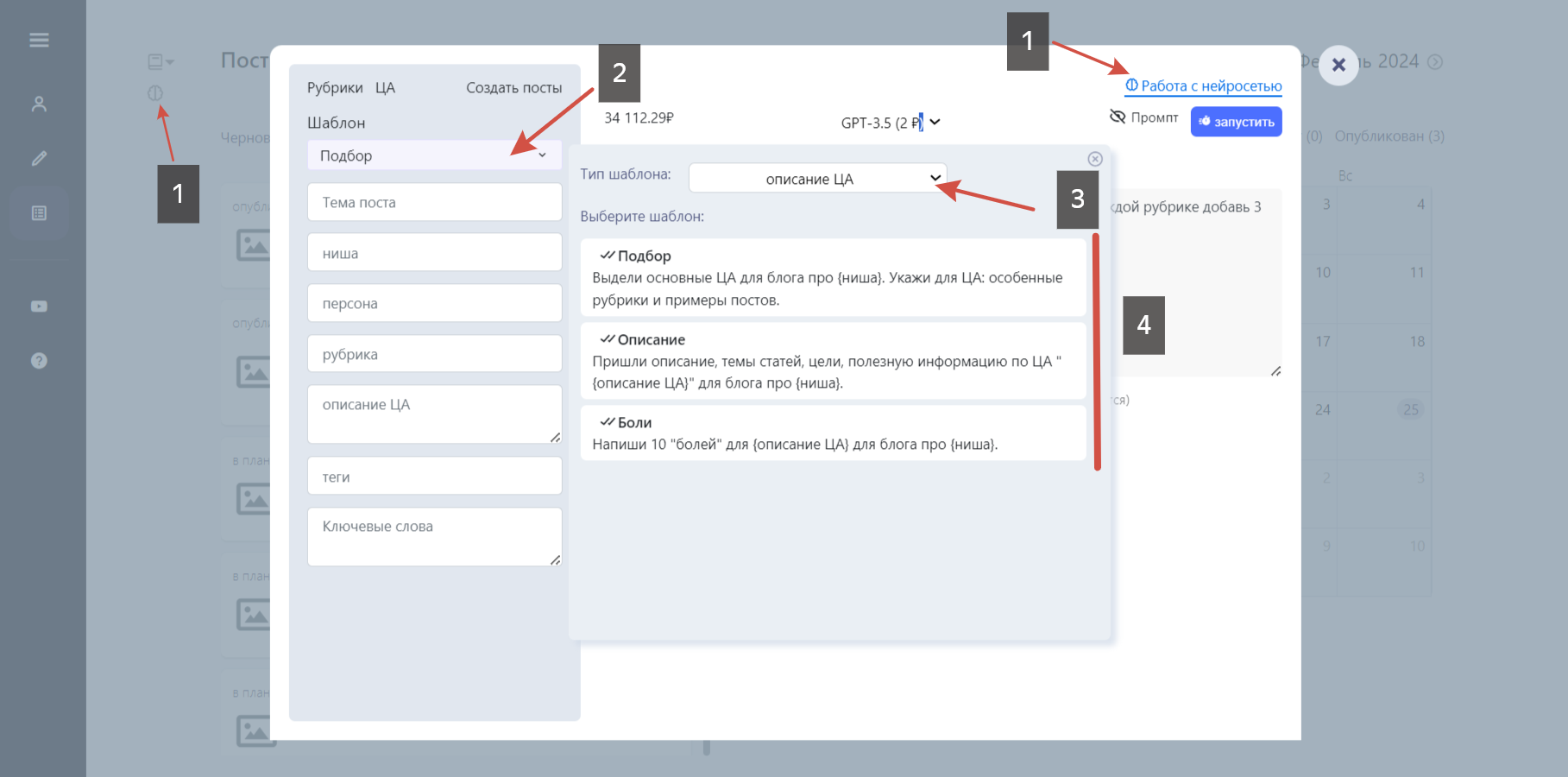1568x777 pixels.
Task: Open Работа с нейросетью link
Action: click(1203, 85)
